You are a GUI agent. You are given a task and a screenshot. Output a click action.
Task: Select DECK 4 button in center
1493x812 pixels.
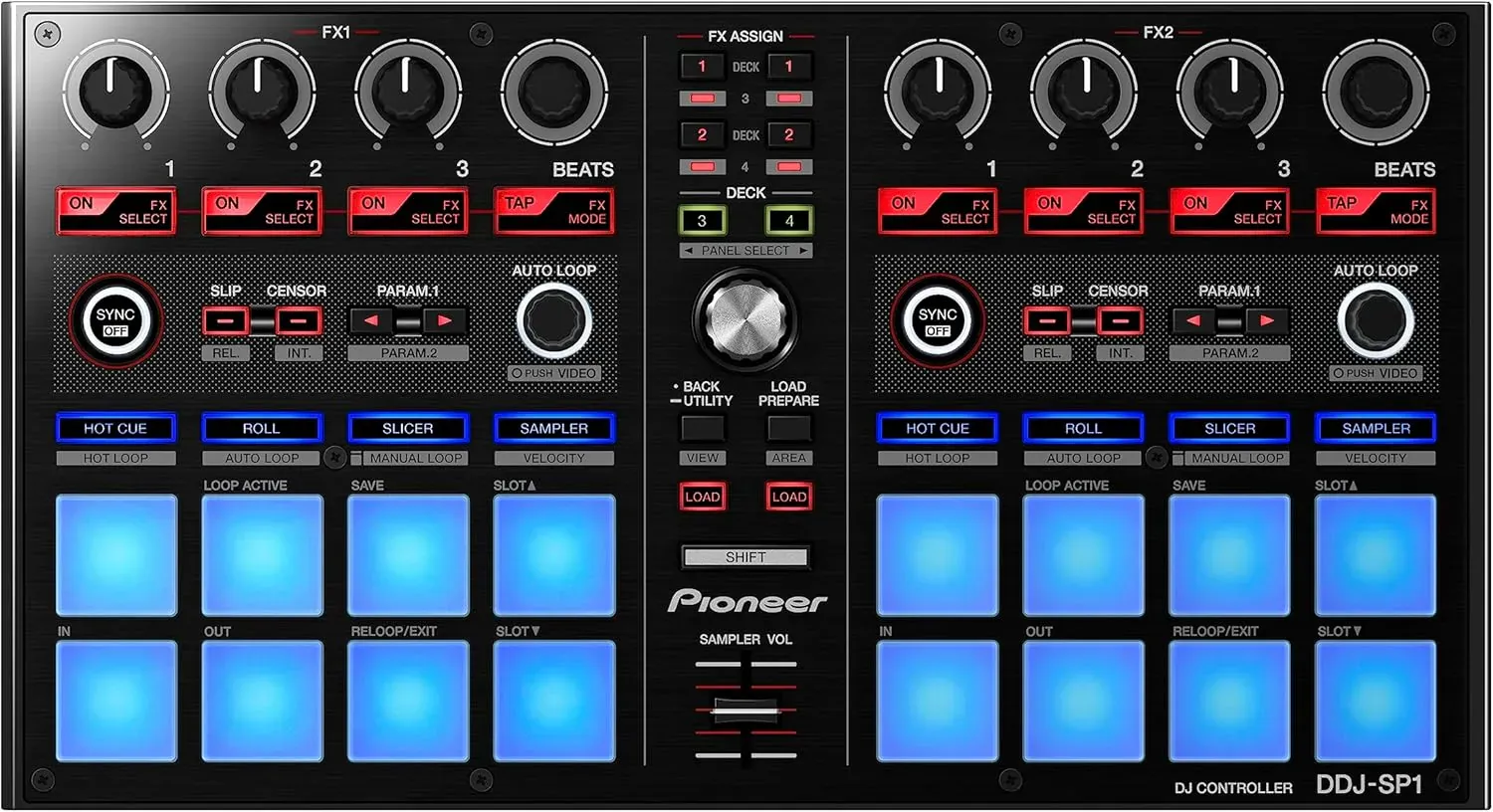pyautogui.click(x=789, y=220)
